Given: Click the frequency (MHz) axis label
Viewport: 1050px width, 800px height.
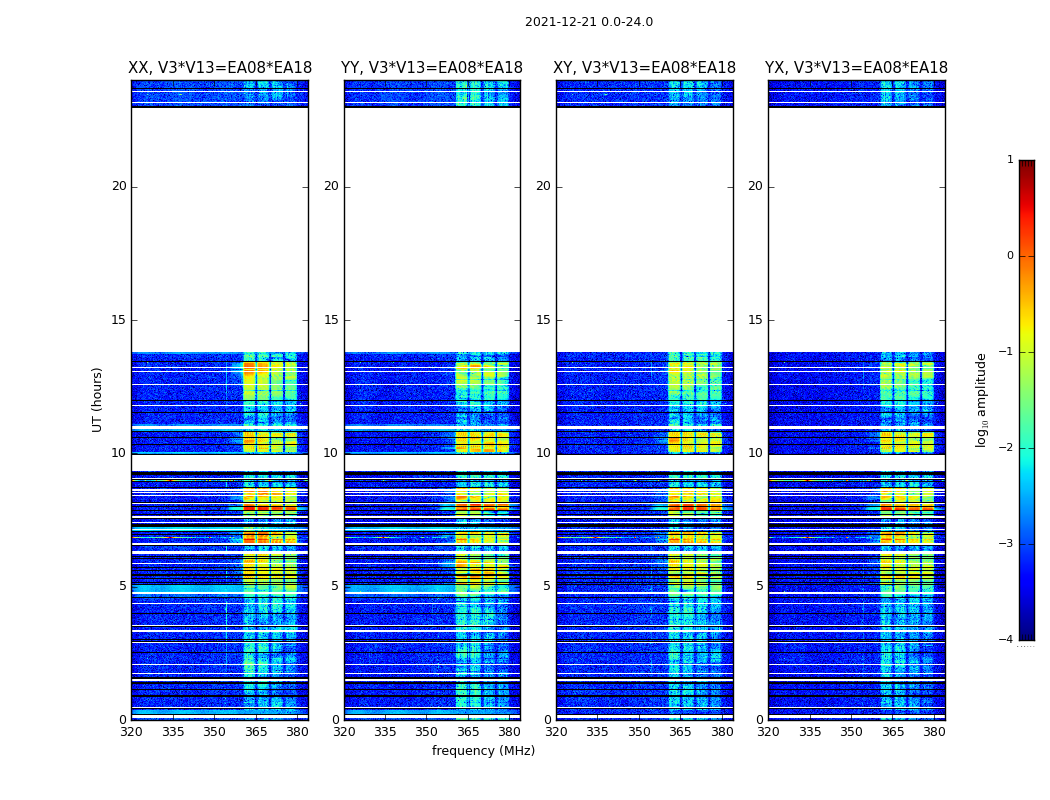Looking at the screenshot, I should (x=483, y=750).
